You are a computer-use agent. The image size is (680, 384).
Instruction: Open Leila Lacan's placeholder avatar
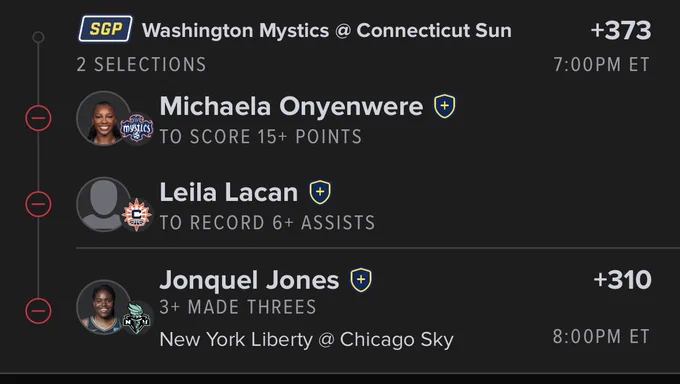[x=103, y=204]
